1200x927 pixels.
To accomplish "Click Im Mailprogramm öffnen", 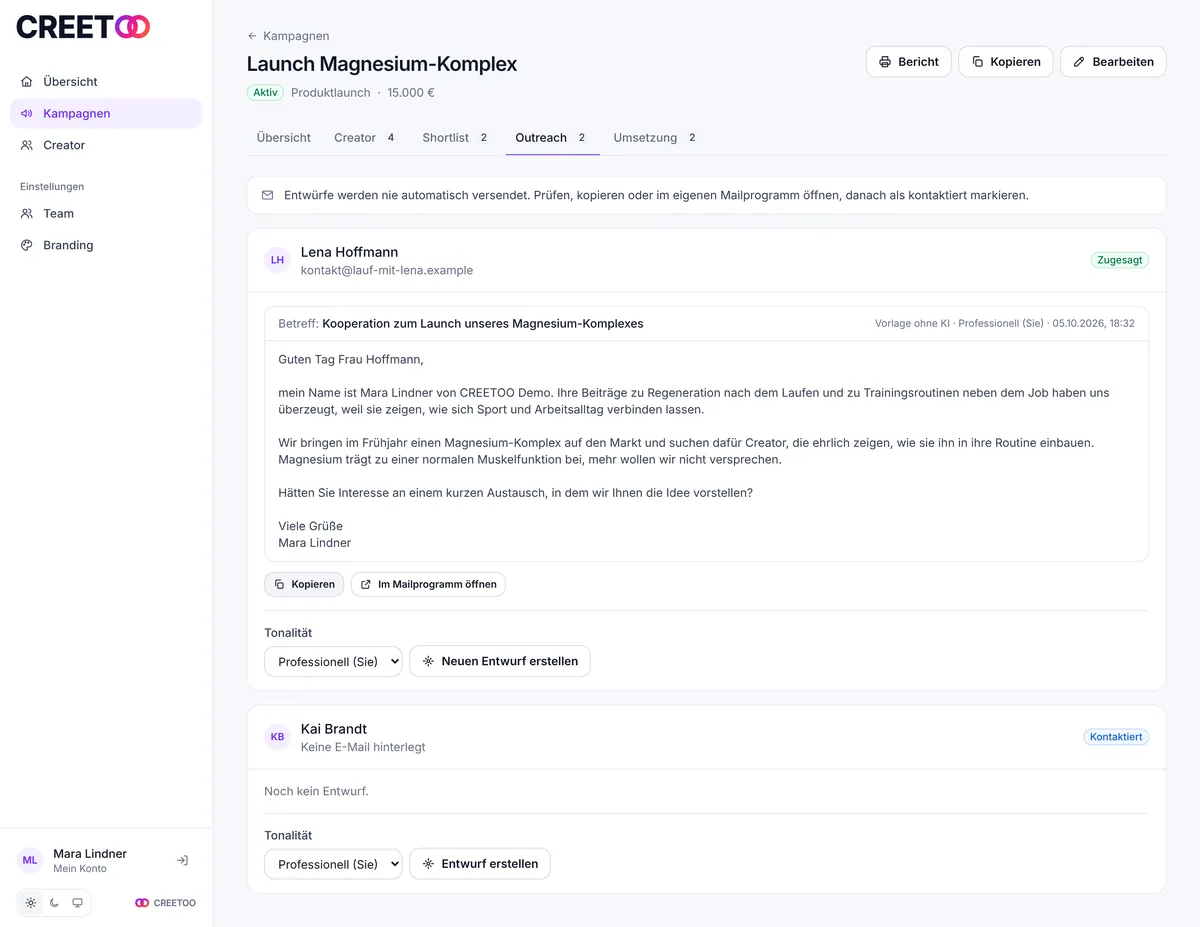I will [428, 584].
